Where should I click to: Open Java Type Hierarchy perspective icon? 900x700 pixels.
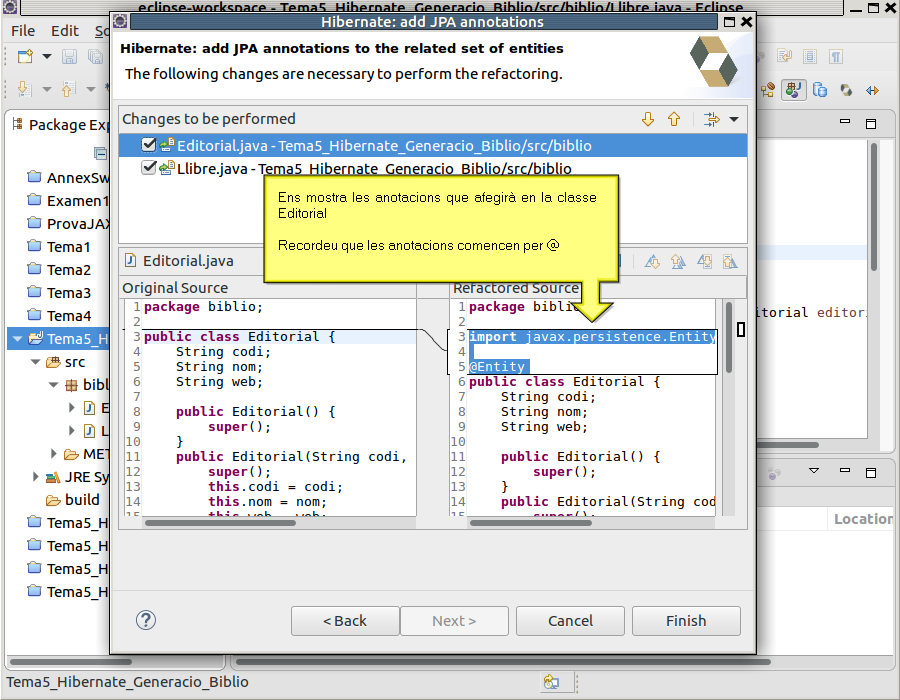click(x=767, y=90)
